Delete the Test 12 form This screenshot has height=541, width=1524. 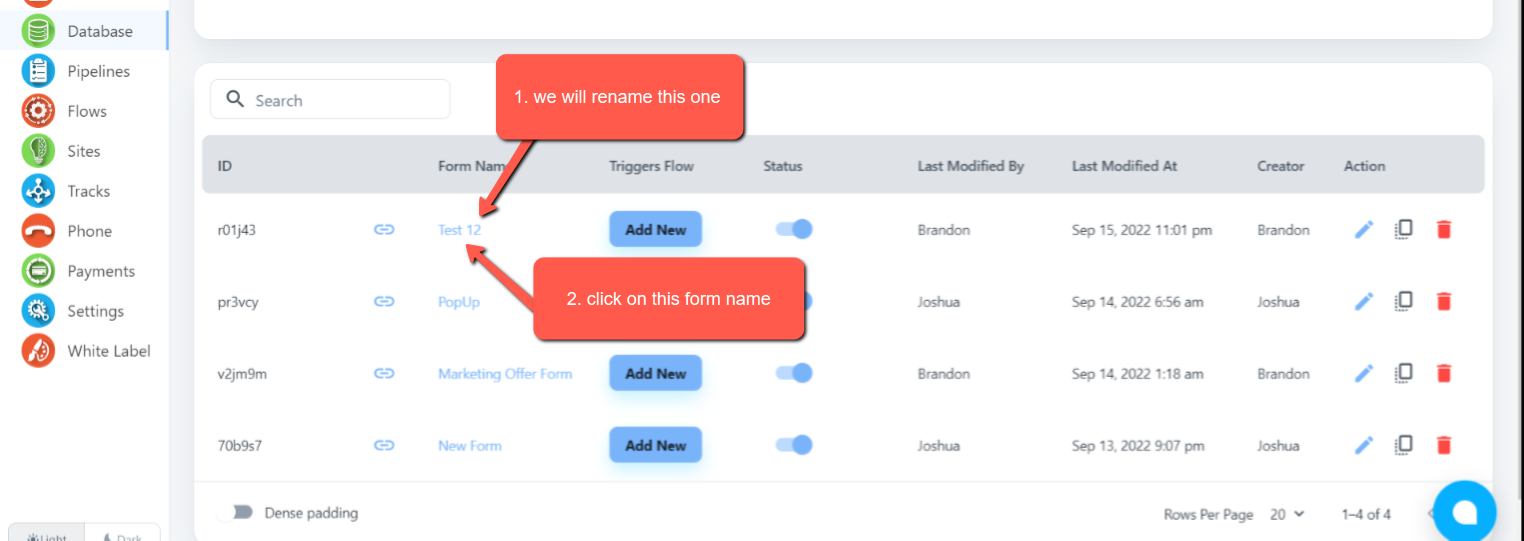coord(1443,230)
